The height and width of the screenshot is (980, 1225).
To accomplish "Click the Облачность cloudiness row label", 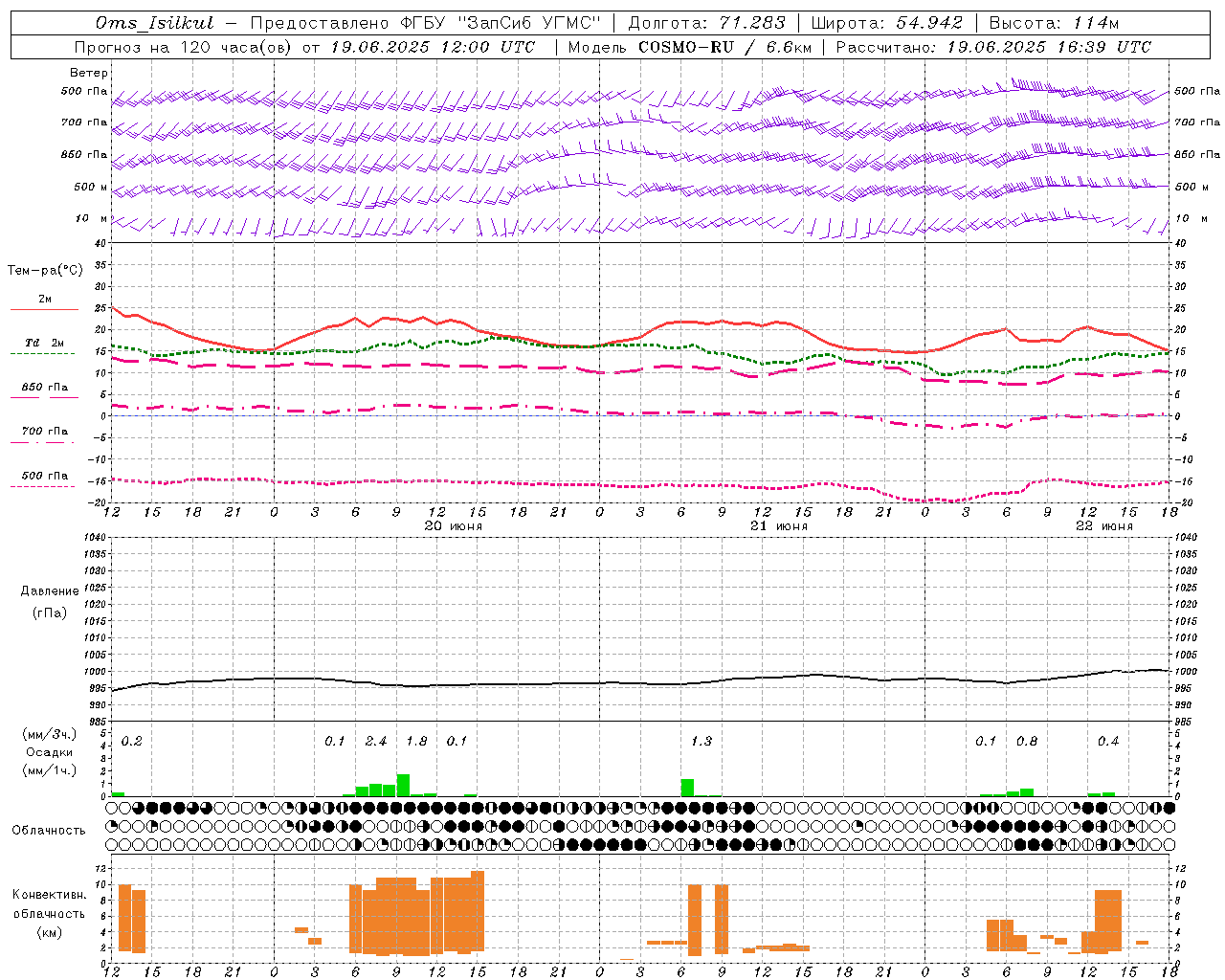I will click(49, 830).
